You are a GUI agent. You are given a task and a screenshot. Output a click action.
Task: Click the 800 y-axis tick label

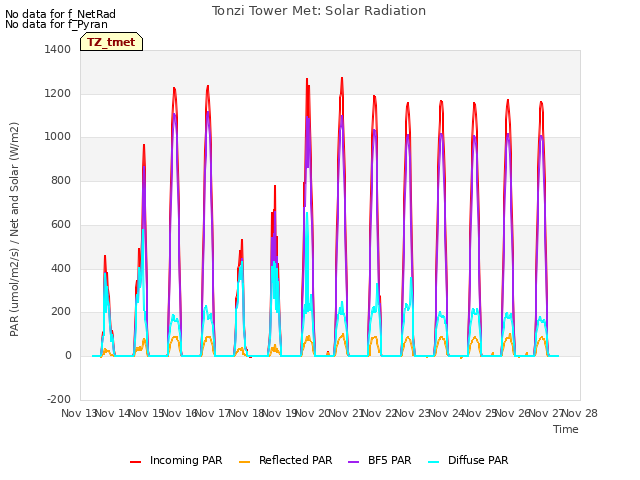(x=61, y=180)
